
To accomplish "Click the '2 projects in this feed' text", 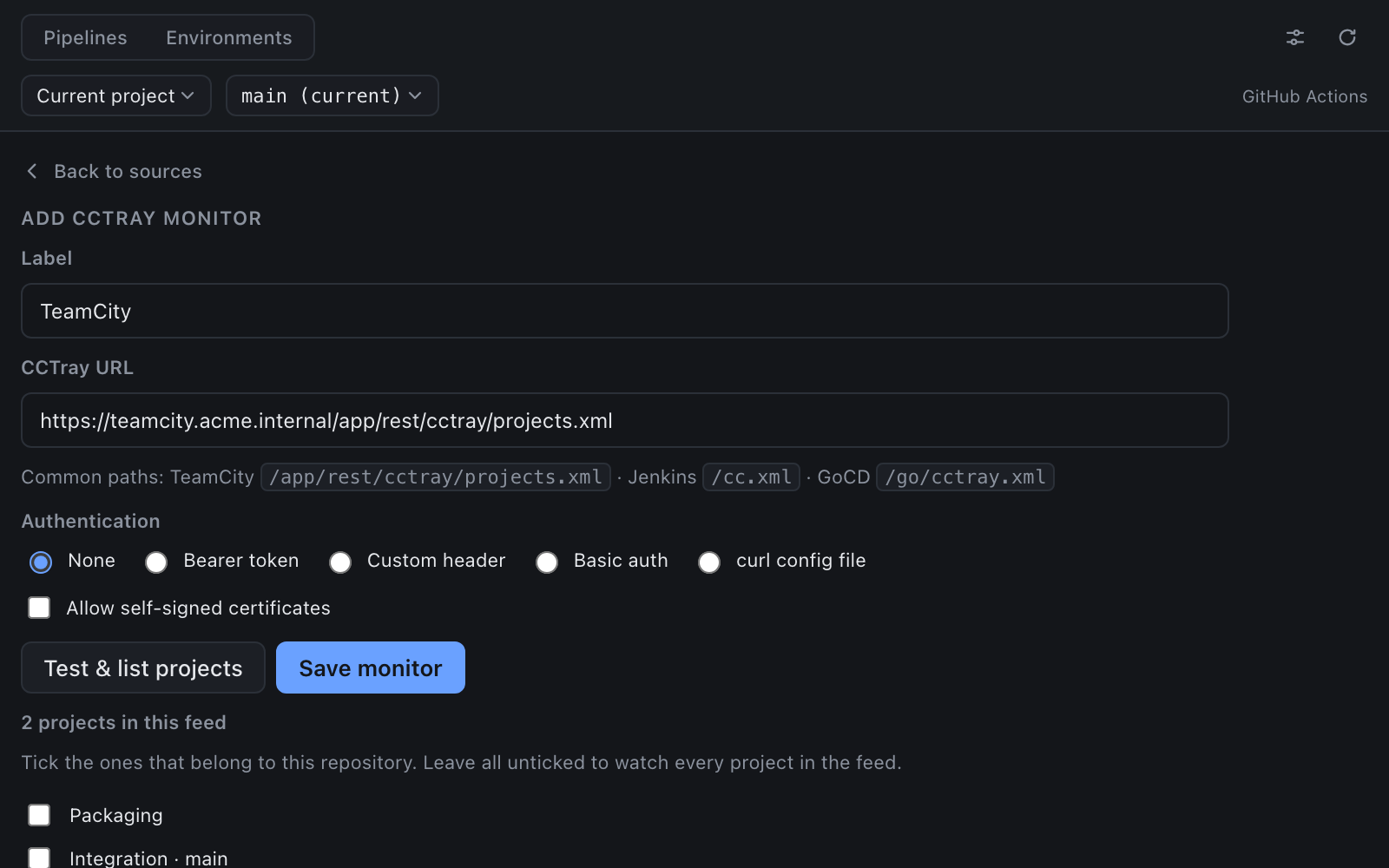I will (x=124, y=722).
